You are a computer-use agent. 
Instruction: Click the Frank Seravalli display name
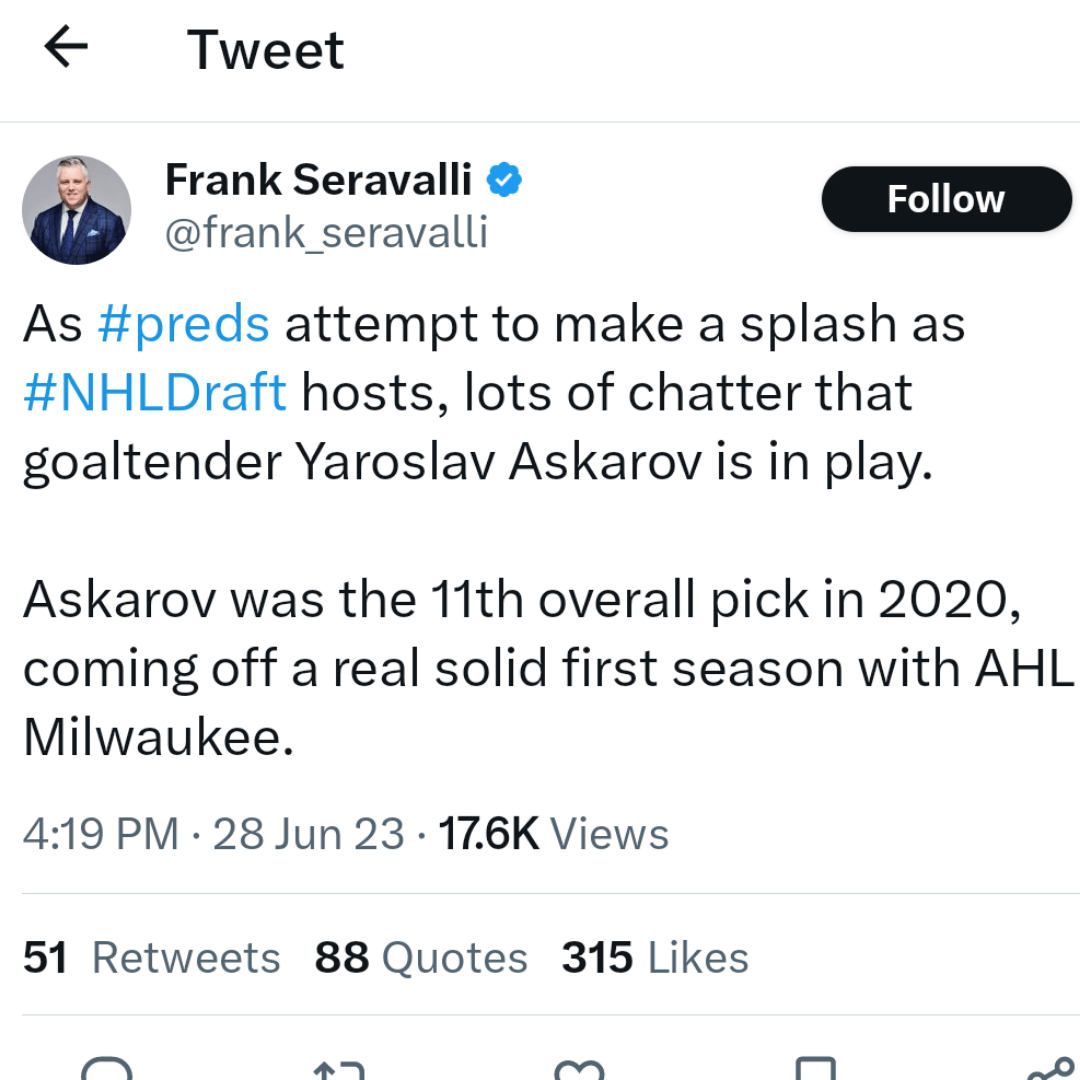point(318,181)
